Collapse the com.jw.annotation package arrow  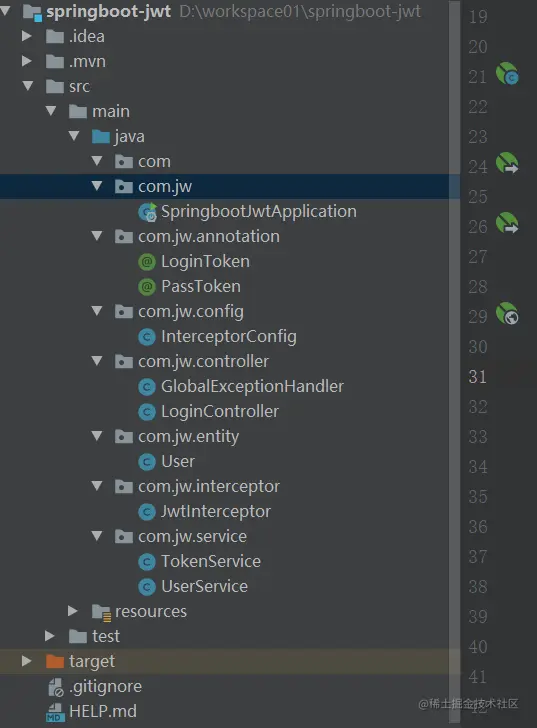coord(97,236)
